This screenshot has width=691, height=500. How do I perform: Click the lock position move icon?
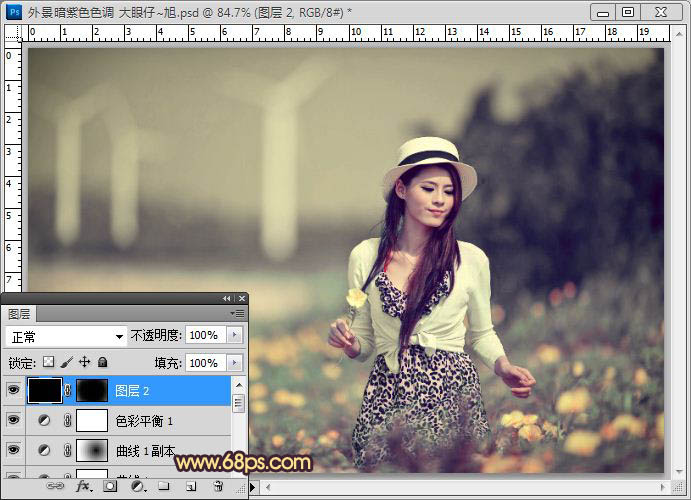[85, 362]
